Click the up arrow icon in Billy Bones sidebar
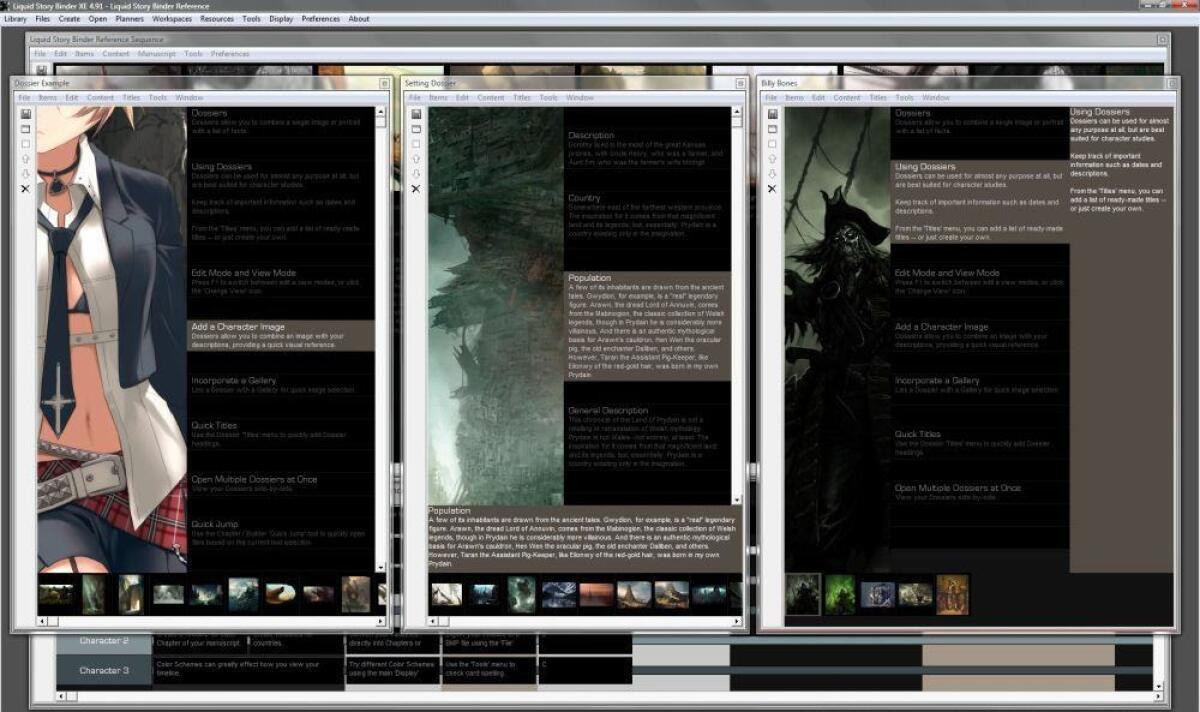Viewport: 1200px width, 712px height. click(773, 158)
